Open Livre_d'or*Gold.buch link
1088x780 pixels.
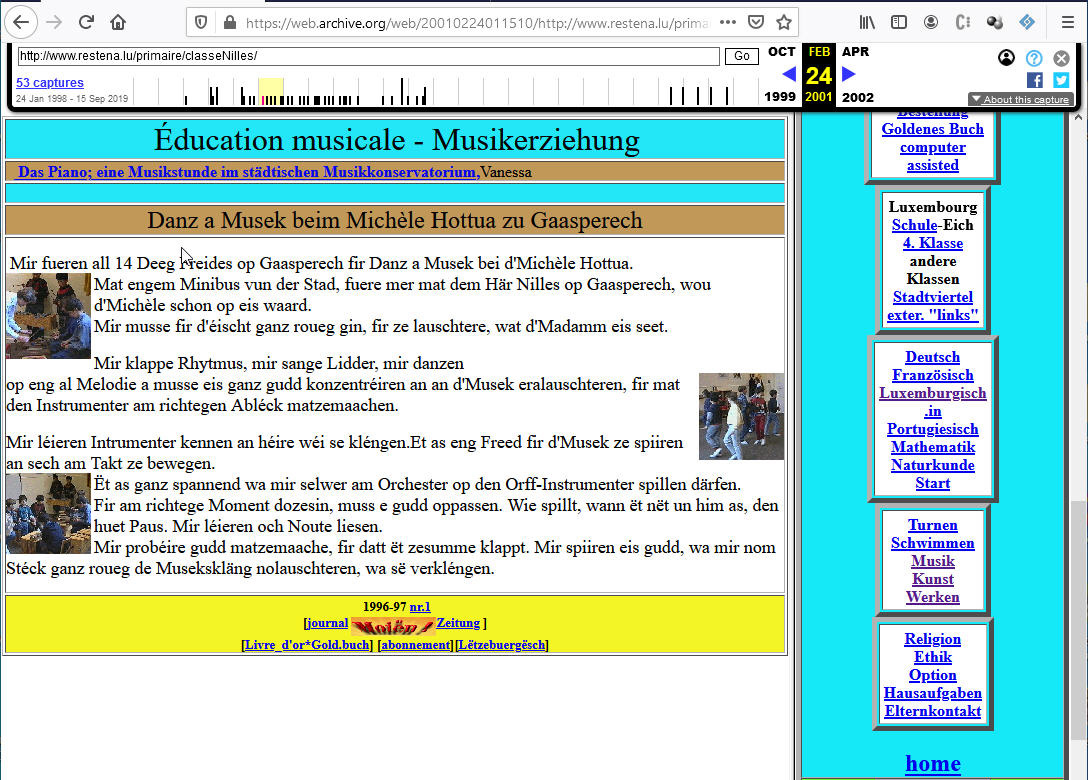click(x=307, y=645)
